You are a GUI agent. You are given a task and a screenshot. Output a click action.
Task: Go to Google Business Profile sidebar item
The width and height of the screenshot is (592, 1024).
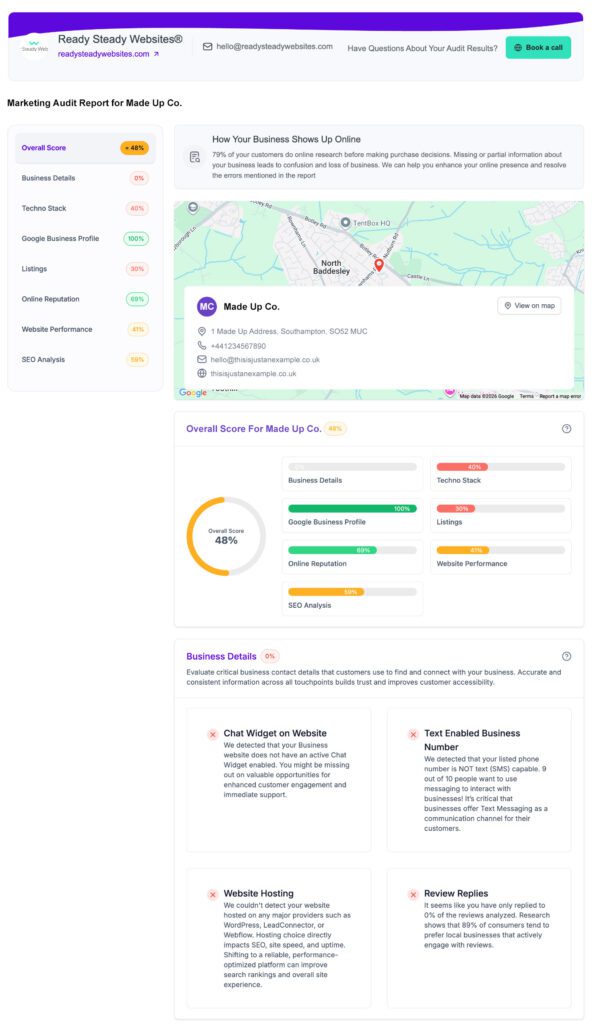[x=85, y=239]
